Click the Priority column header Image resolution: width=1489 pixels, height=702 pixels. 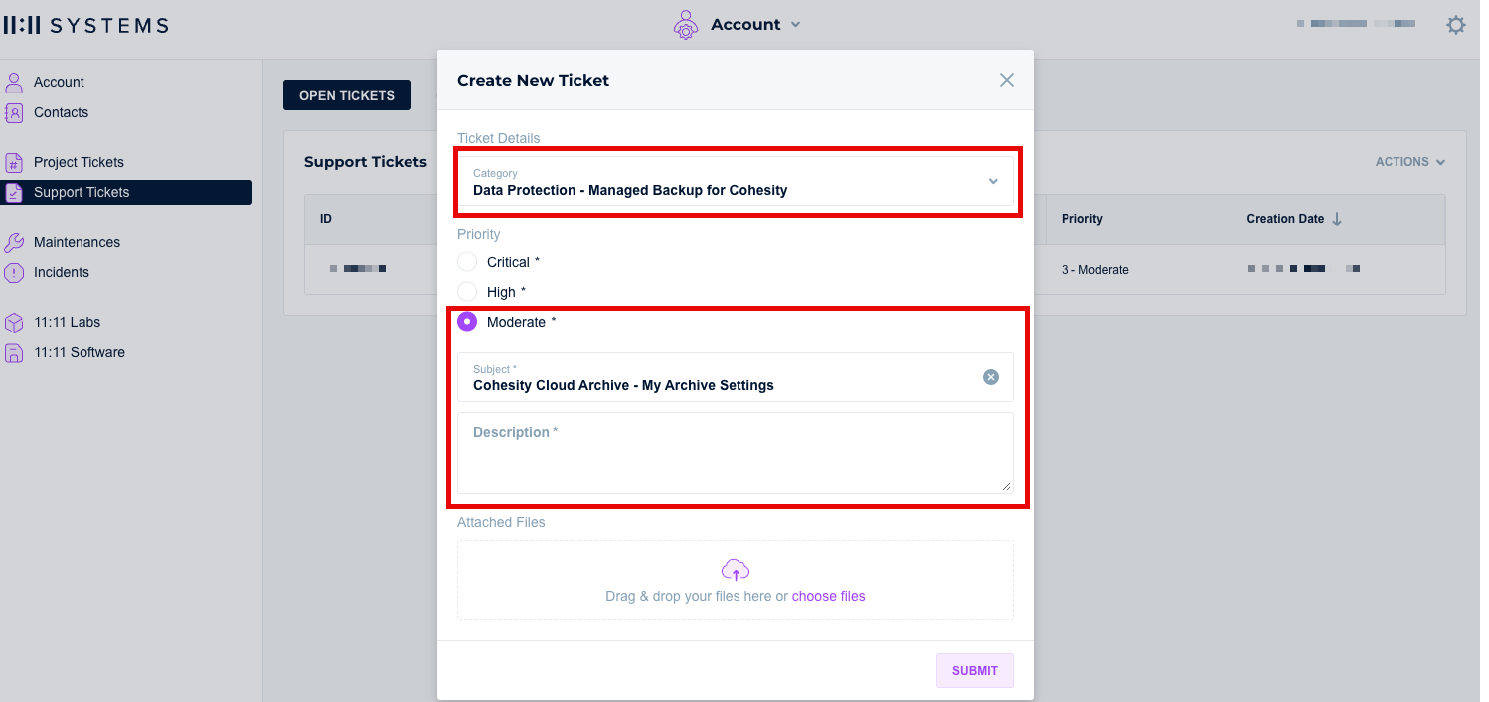1082,219
